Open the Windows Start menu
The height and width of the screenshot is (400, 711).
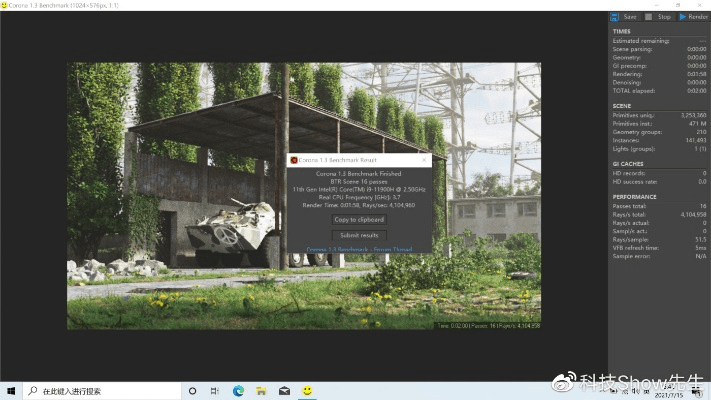[x=11, y=390]
